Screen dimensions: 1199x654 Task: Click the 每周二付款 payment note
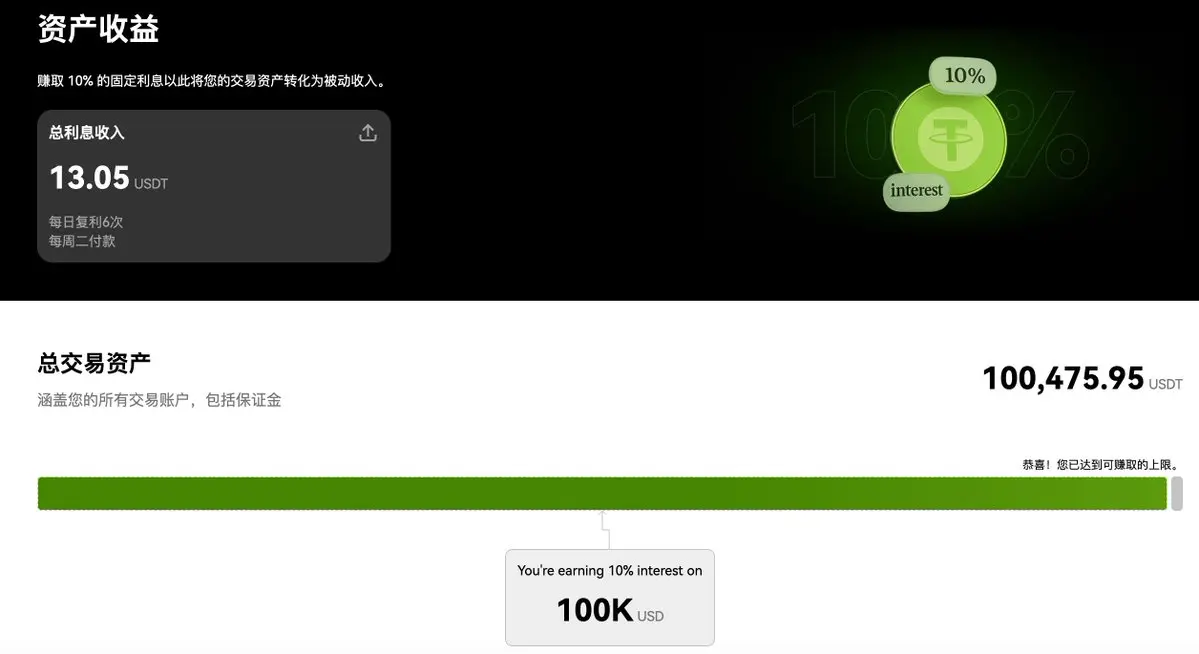pyautogui.click(x=82, y=241)
